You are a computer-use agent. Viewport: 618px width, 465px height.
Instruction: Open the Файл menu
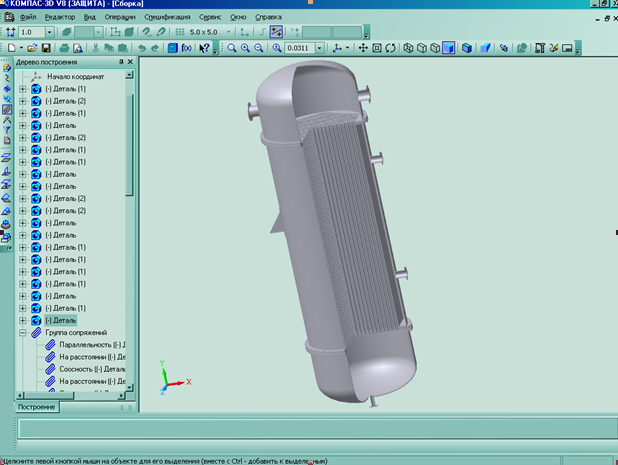(x=28, y=17)
